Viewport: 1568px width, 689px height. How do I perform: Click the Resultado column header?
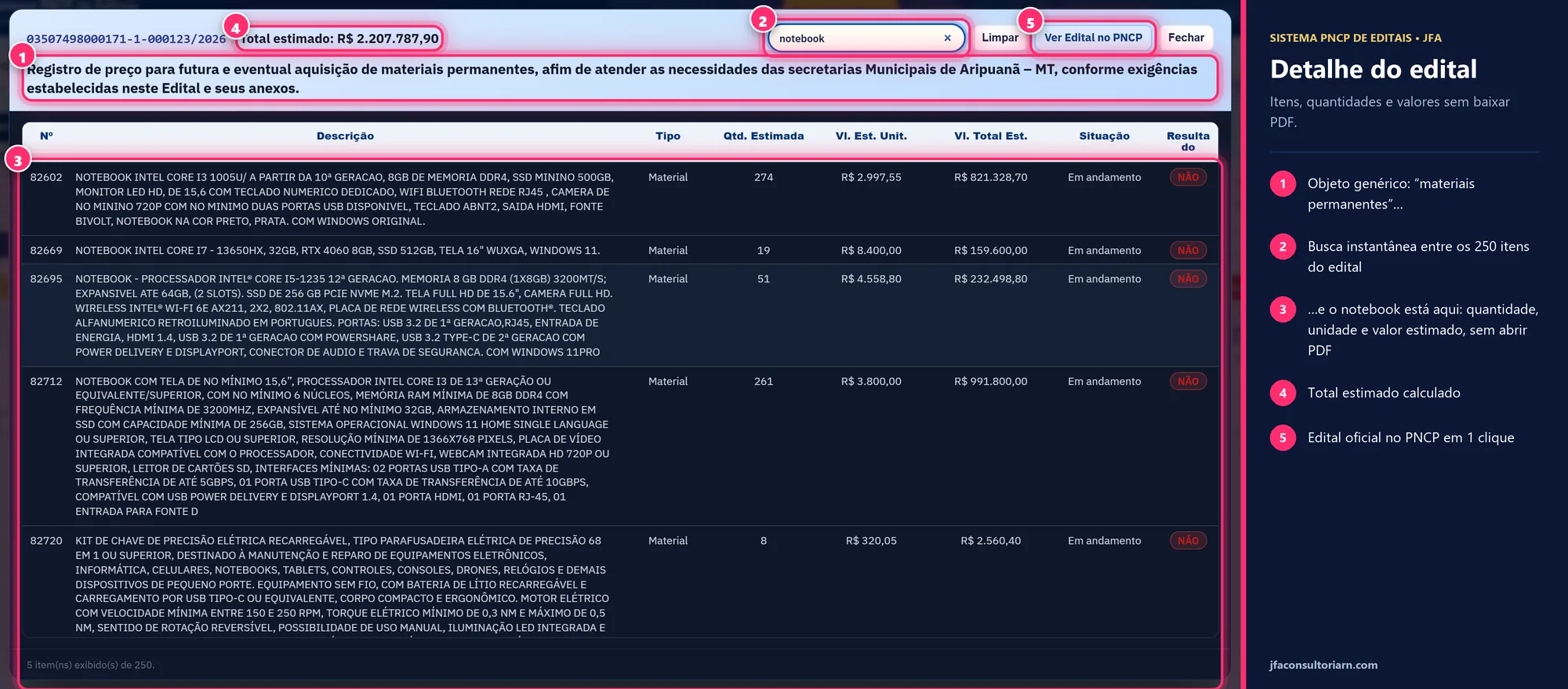click(x=1188, y=141)
